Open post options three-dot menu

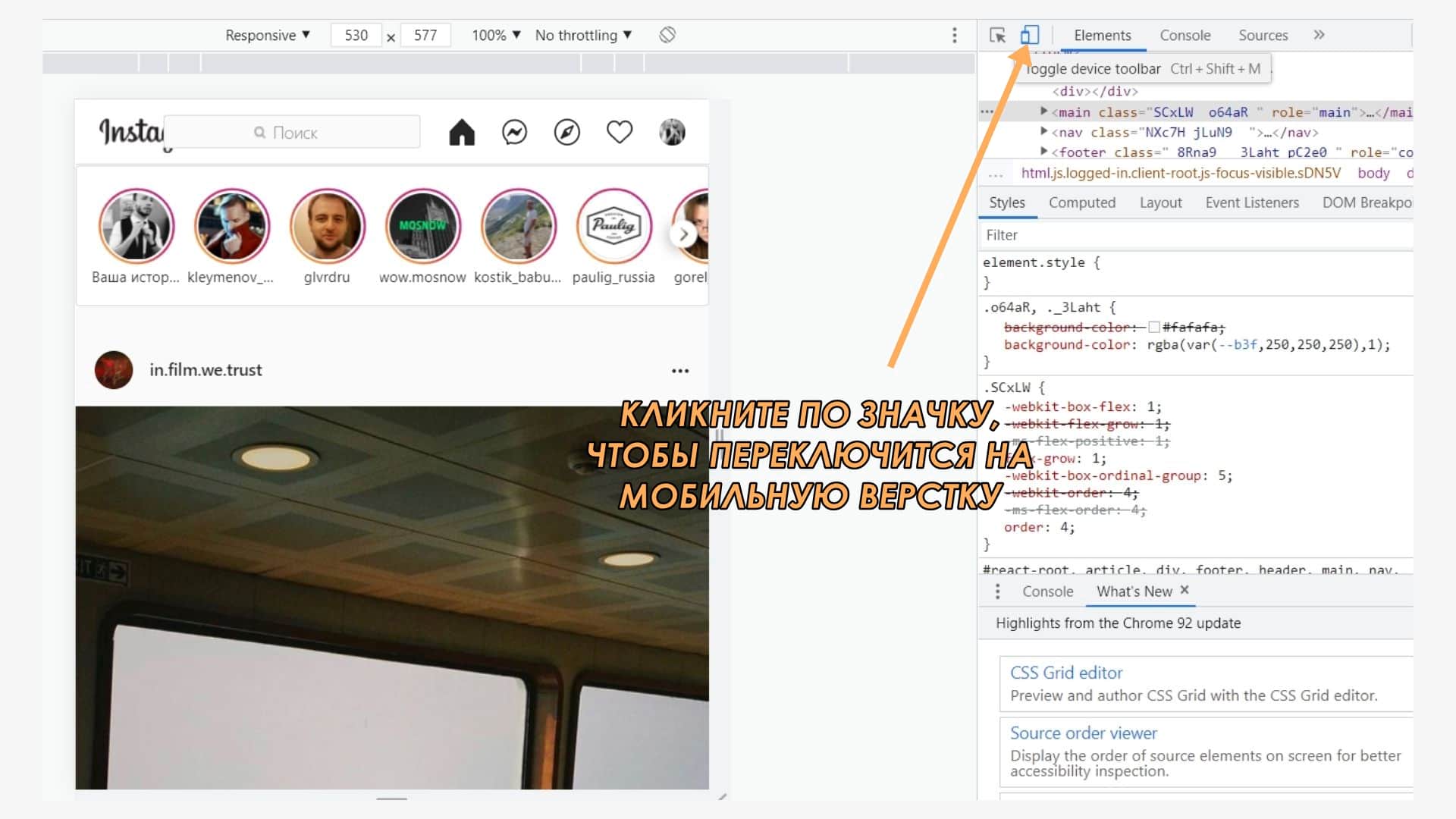[x=680, y=371]
